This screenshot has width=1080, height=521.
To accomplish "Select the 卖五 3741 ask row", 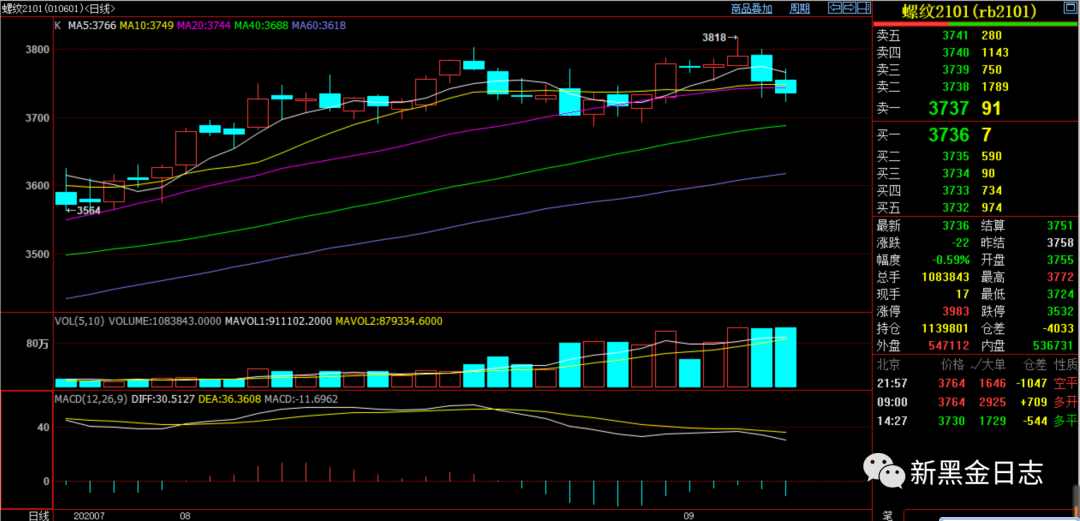I will coord(976,35).
